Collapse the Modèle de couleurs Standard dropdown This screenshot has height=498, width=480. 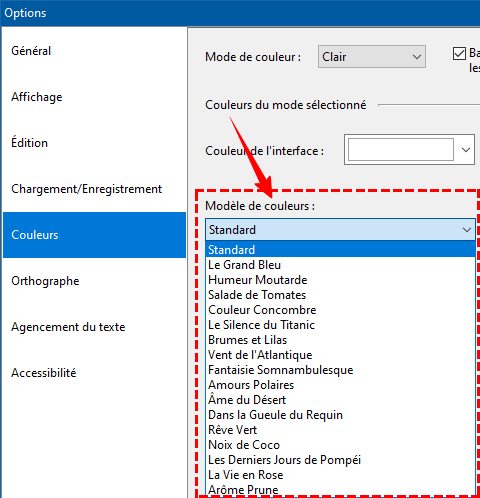340,230
